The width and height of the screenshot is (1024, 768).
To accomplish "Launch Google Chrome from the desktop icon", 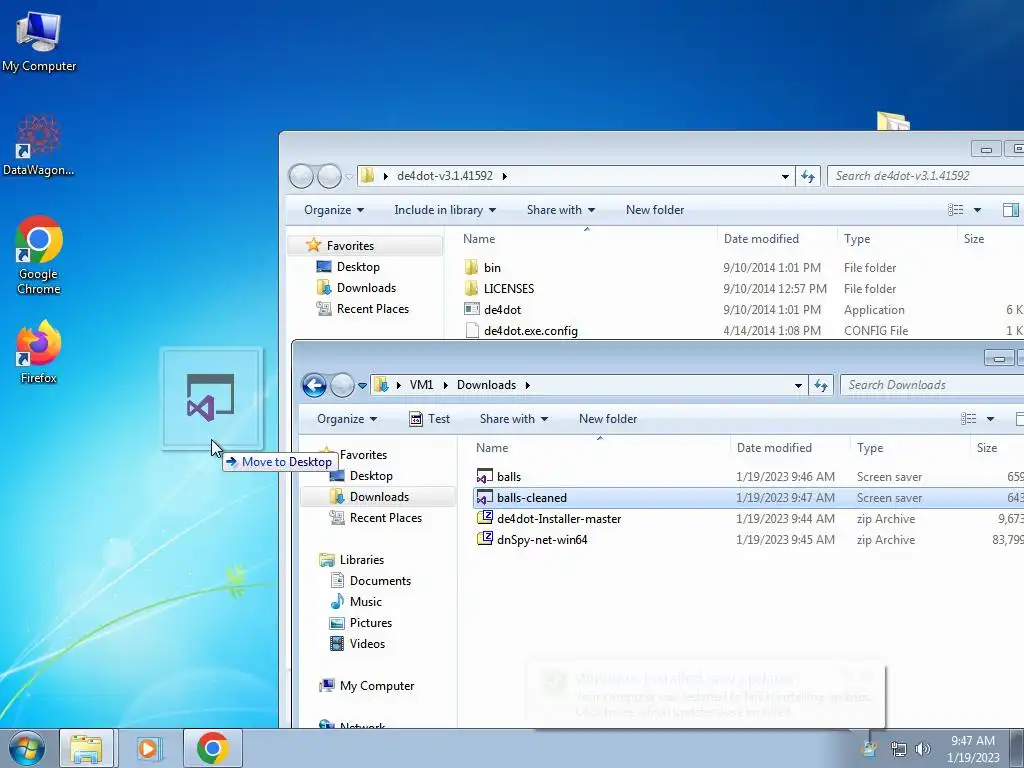I will coord(39,255).
